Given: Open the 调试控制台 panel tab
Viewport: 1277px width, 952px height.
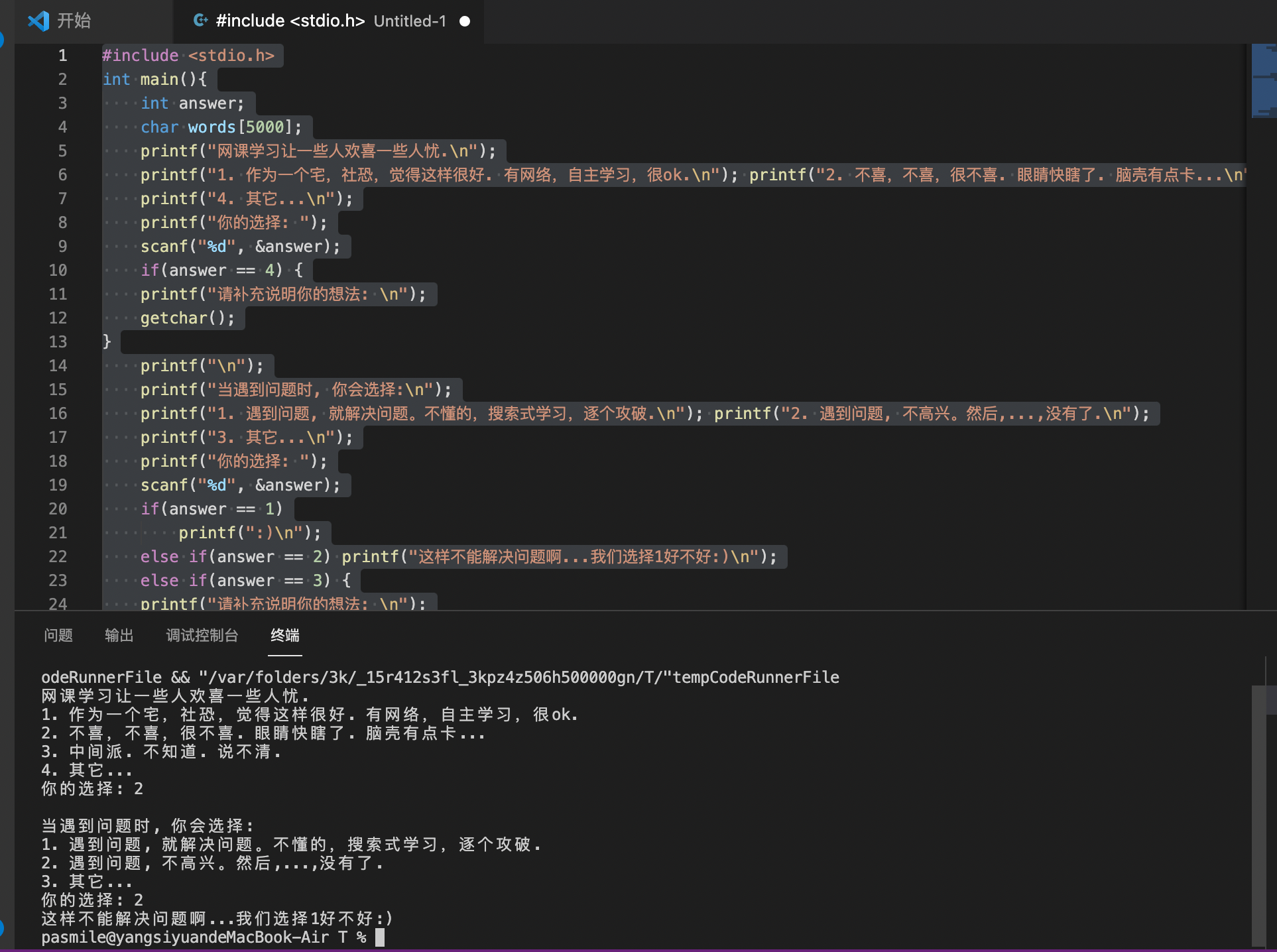Looking at the screenshot, I should tap(202, 635).
